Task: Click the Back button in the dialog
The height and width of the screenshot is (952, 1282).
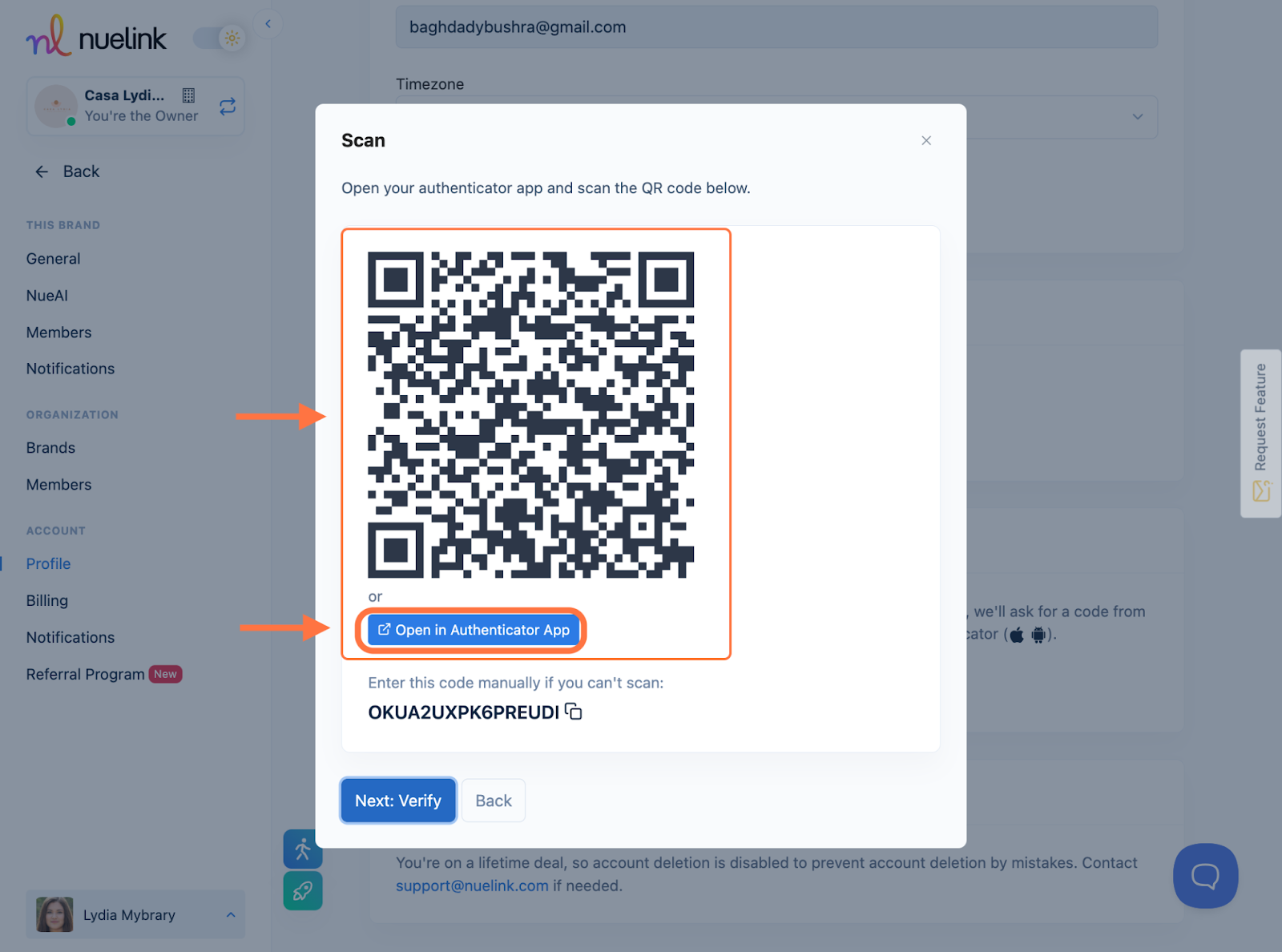Action: coord(494,801)
